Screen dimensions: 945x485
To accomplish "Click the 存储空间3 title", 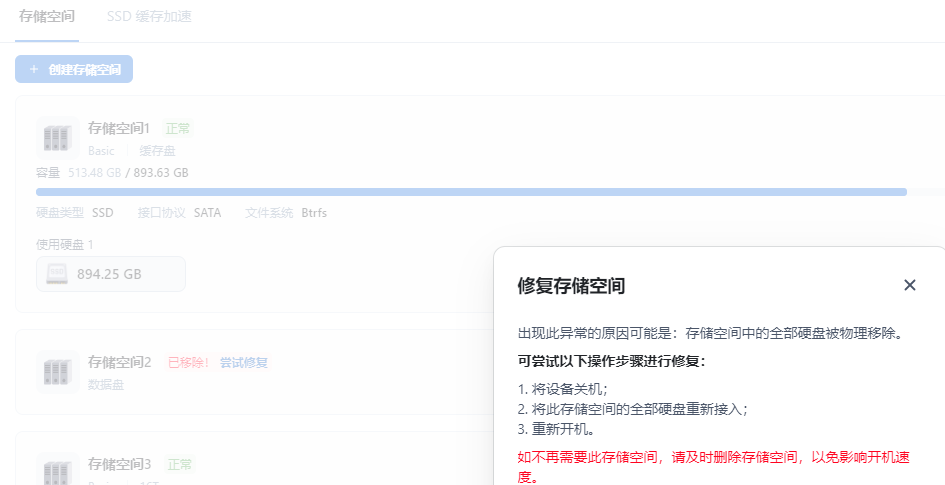I will [119, 464].
